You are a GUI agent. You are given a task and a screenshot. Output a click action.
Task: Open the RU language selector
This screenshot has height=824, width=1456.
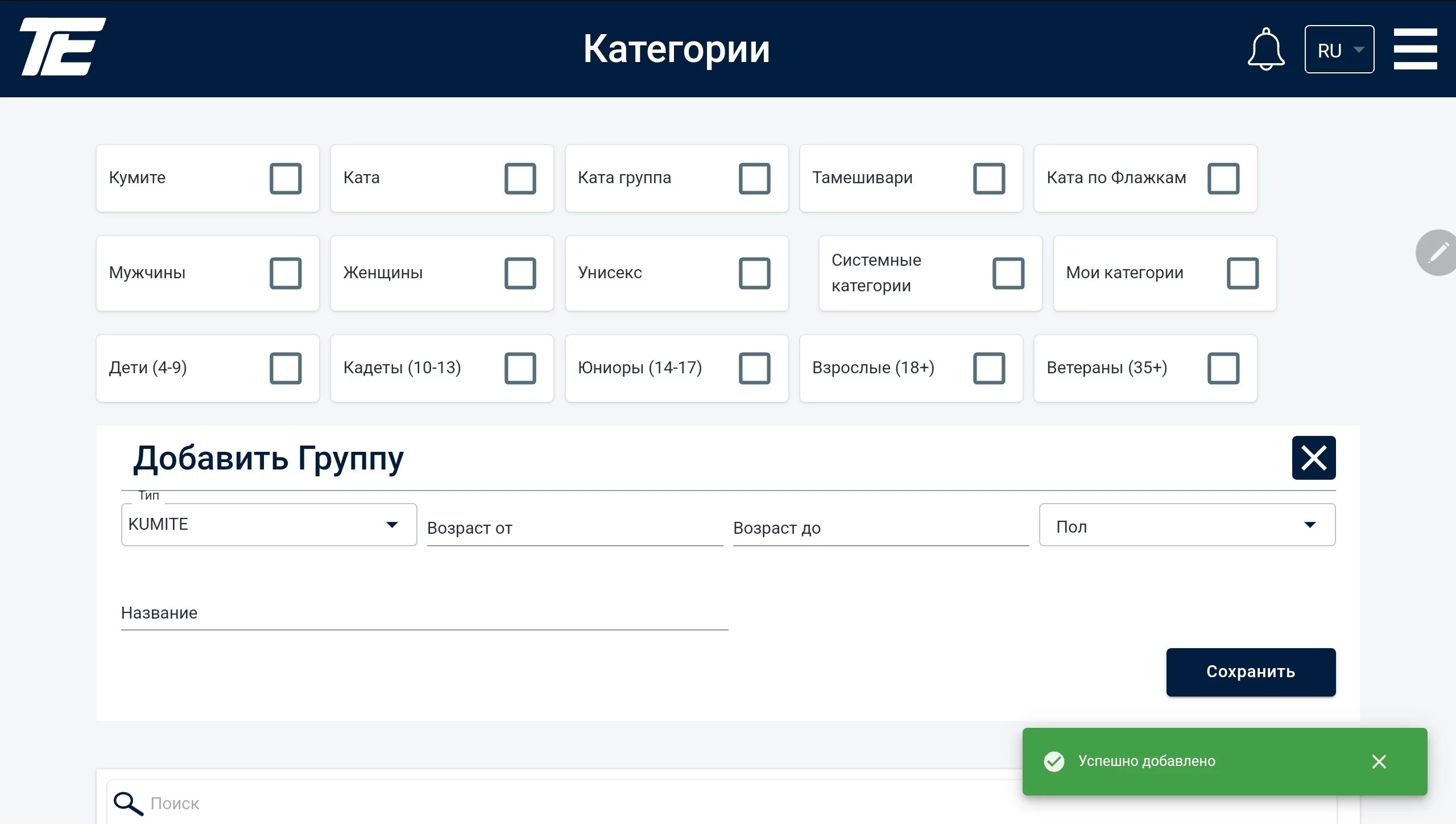pyautogui.click(x=1339, y=50)
